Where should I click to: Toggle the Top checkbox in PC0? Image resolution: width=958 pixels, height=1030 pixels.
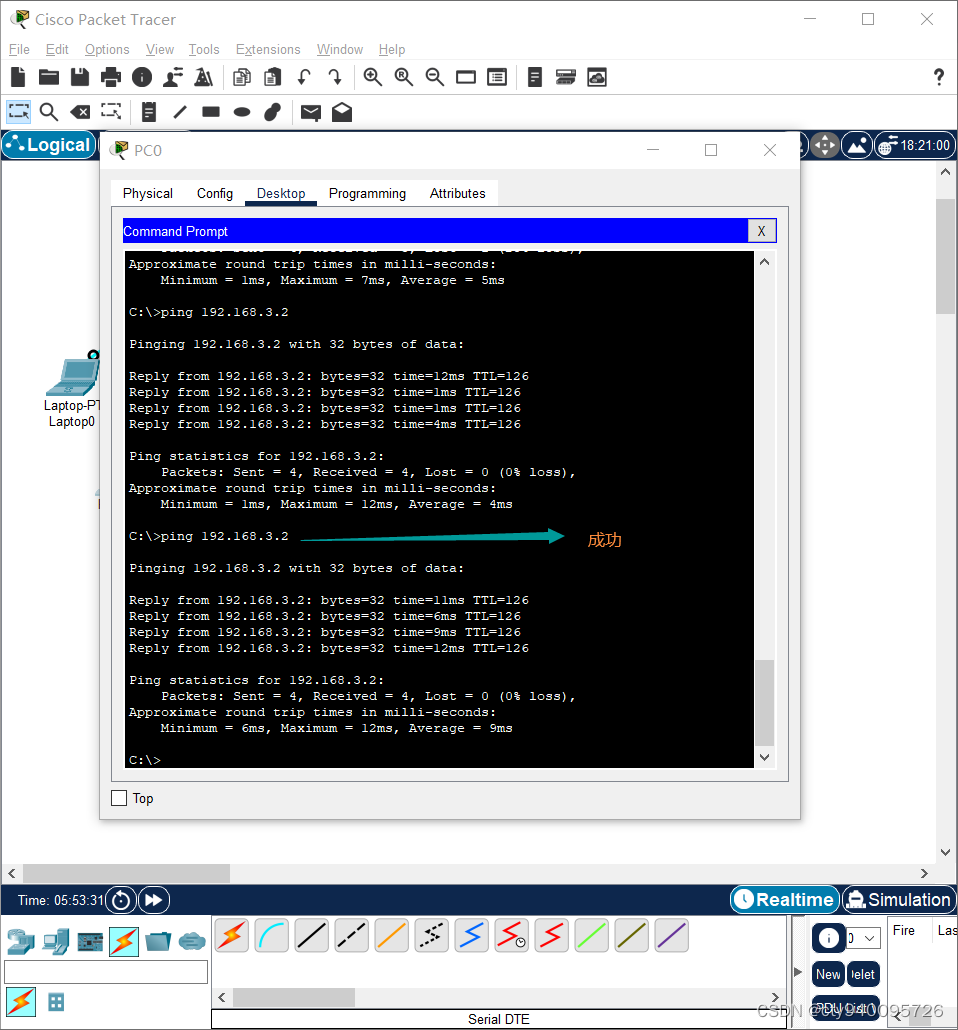point(119,798)
